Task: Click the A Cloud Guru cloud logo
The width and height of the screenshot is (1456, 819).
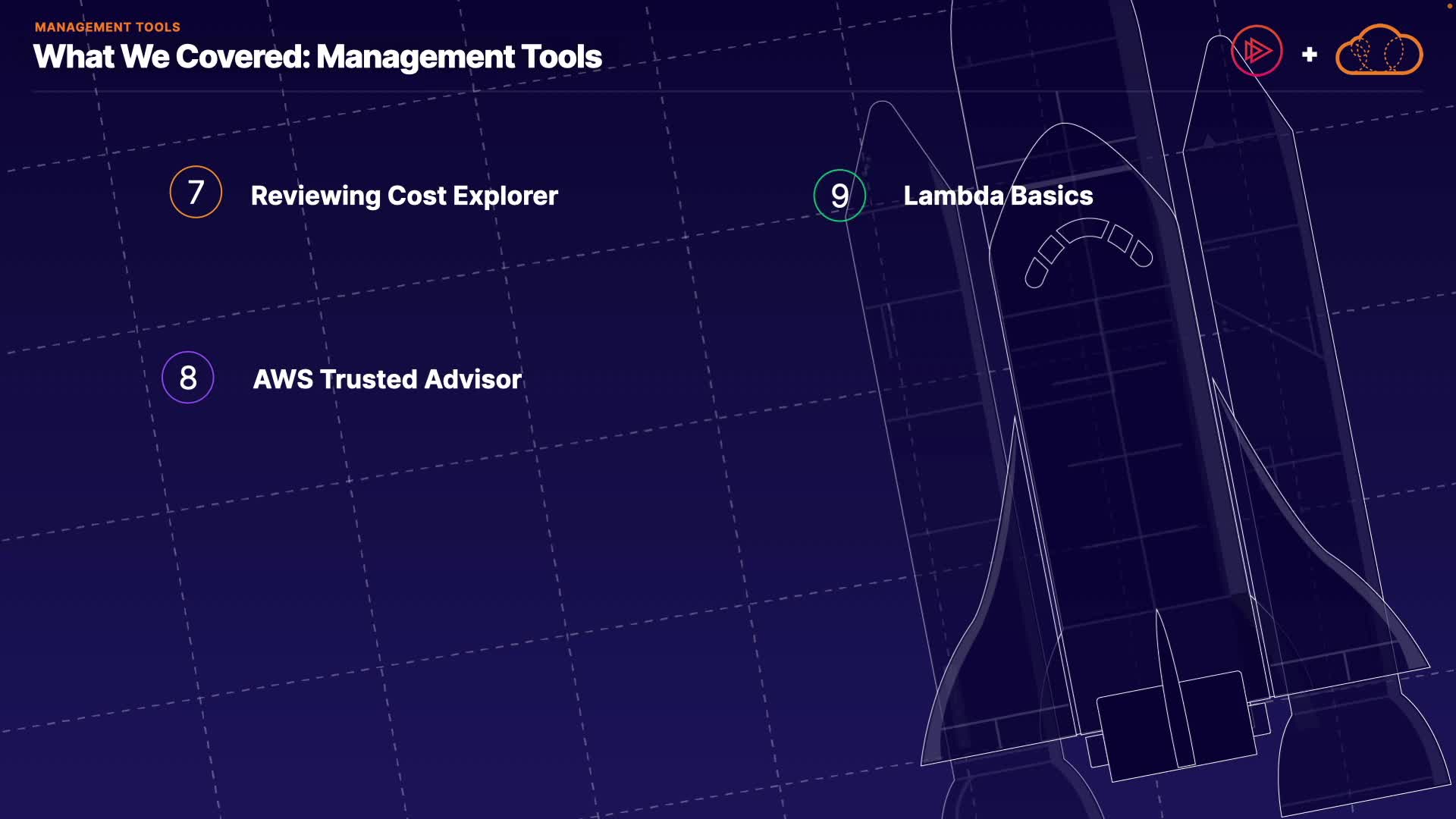Action: [x=1379, y=51]
